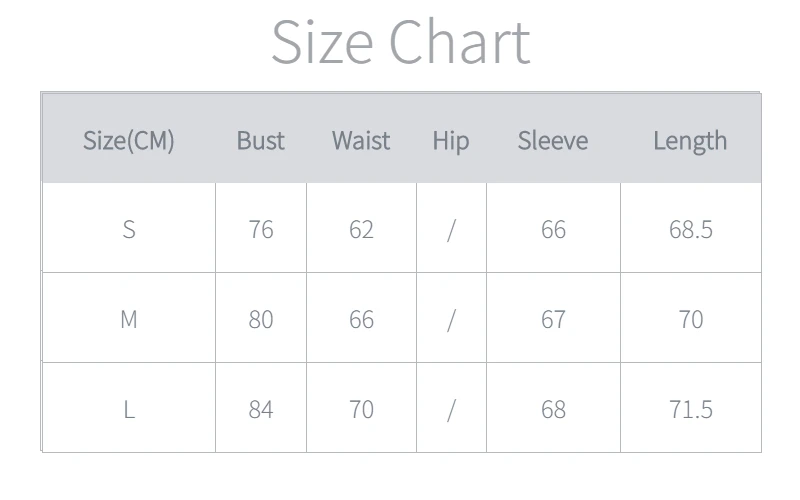Select the Hip column header
Image resolution: width=800 pixels, height=500 pixels.
pos(450,141)
